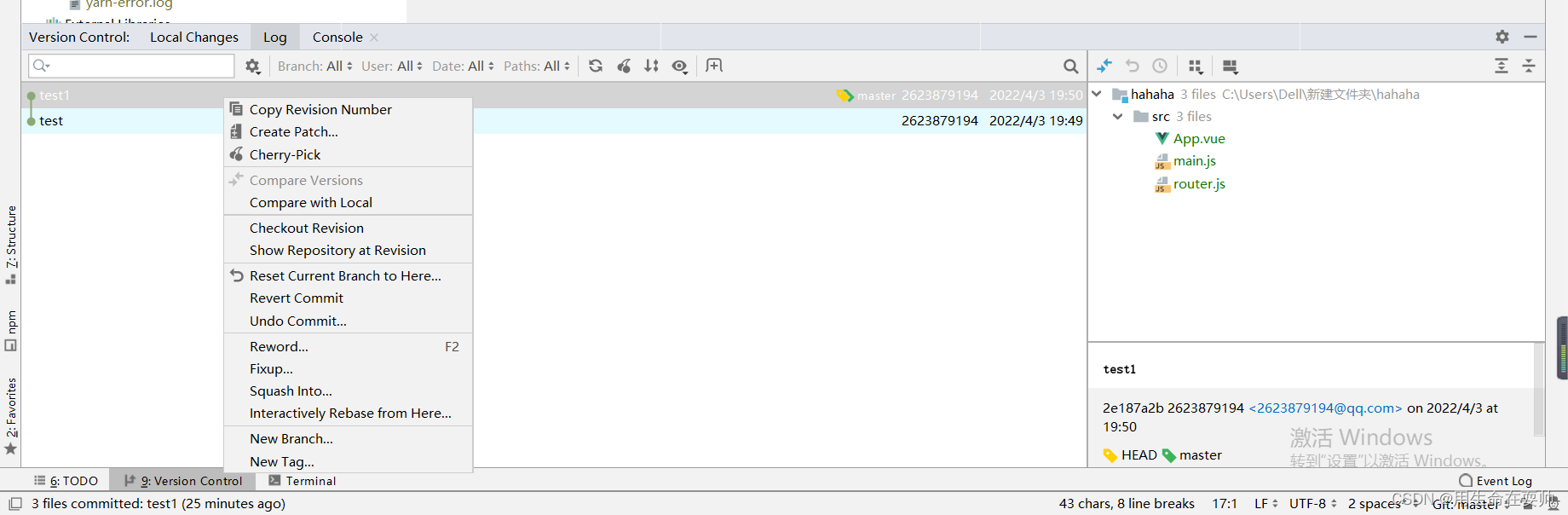Click Revert Selected Changes icon

pyautogui.click(x=1132, y=66)
